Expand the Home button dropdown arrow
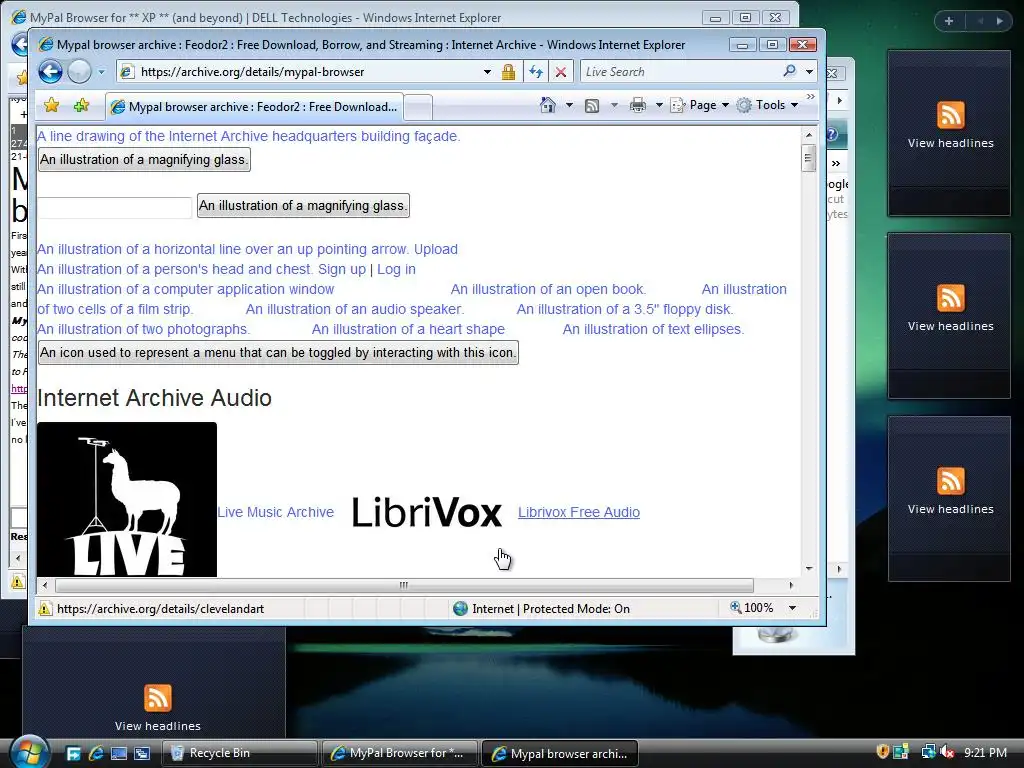Image resolution: width=1024 pixels, height=768 pixels. click(x=569, y=105)
